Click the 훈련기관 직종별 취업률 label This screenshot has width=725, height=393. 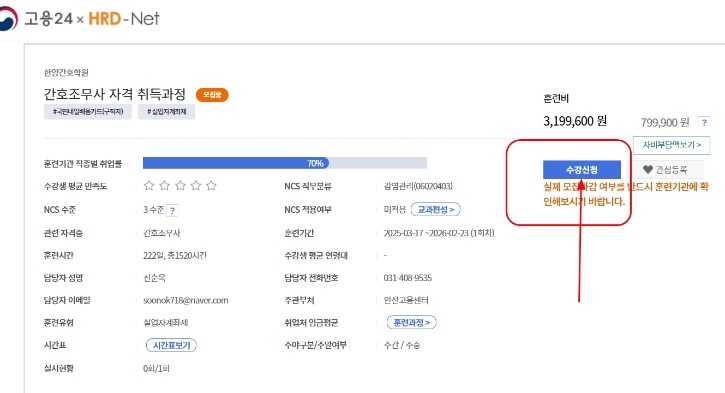[83, 164]
